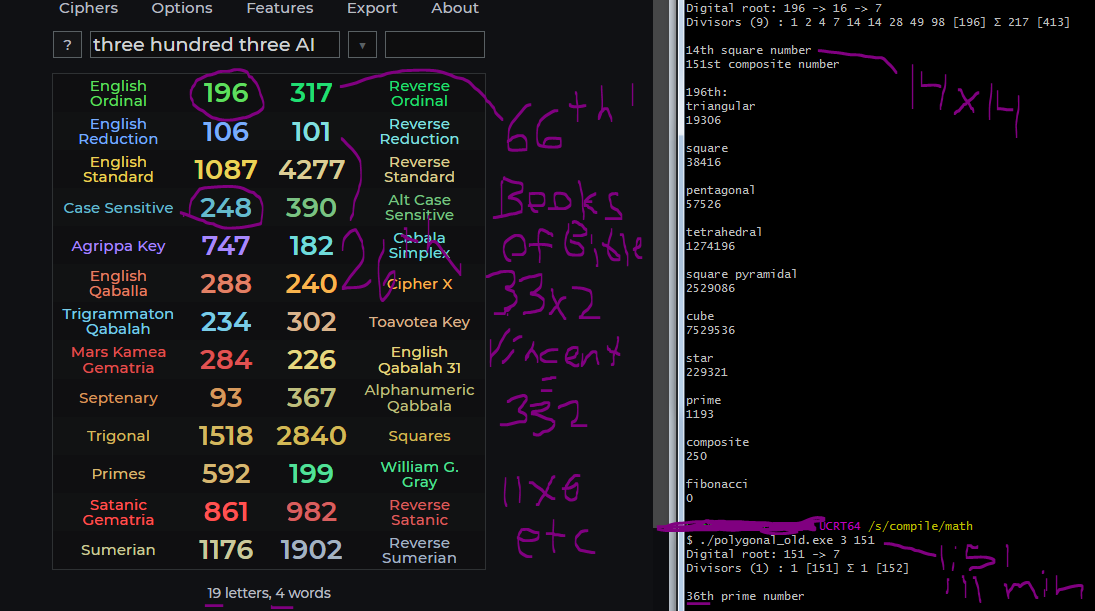
Task: Click the Reverse Sumerian value 1902
Action: pos(311,550)
